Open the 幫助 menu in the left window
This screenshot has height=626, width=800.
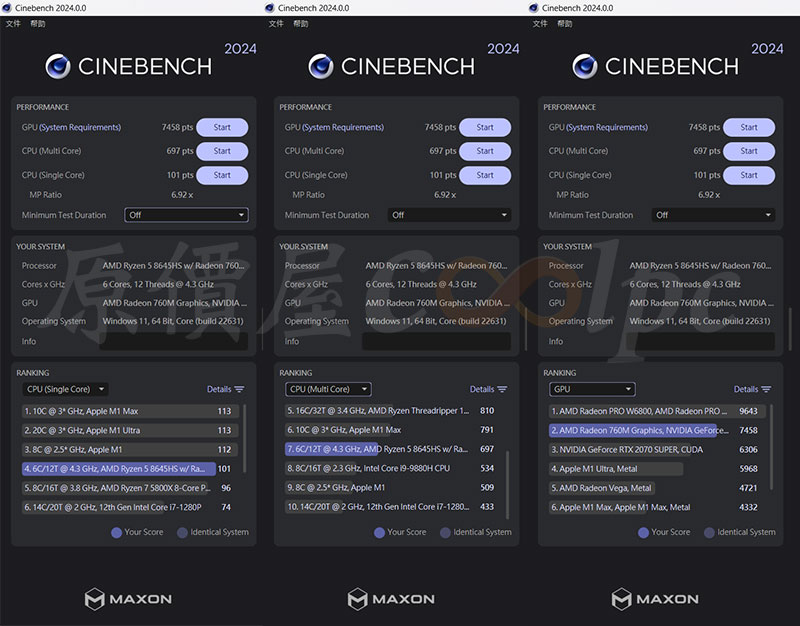tap(38, 23)
